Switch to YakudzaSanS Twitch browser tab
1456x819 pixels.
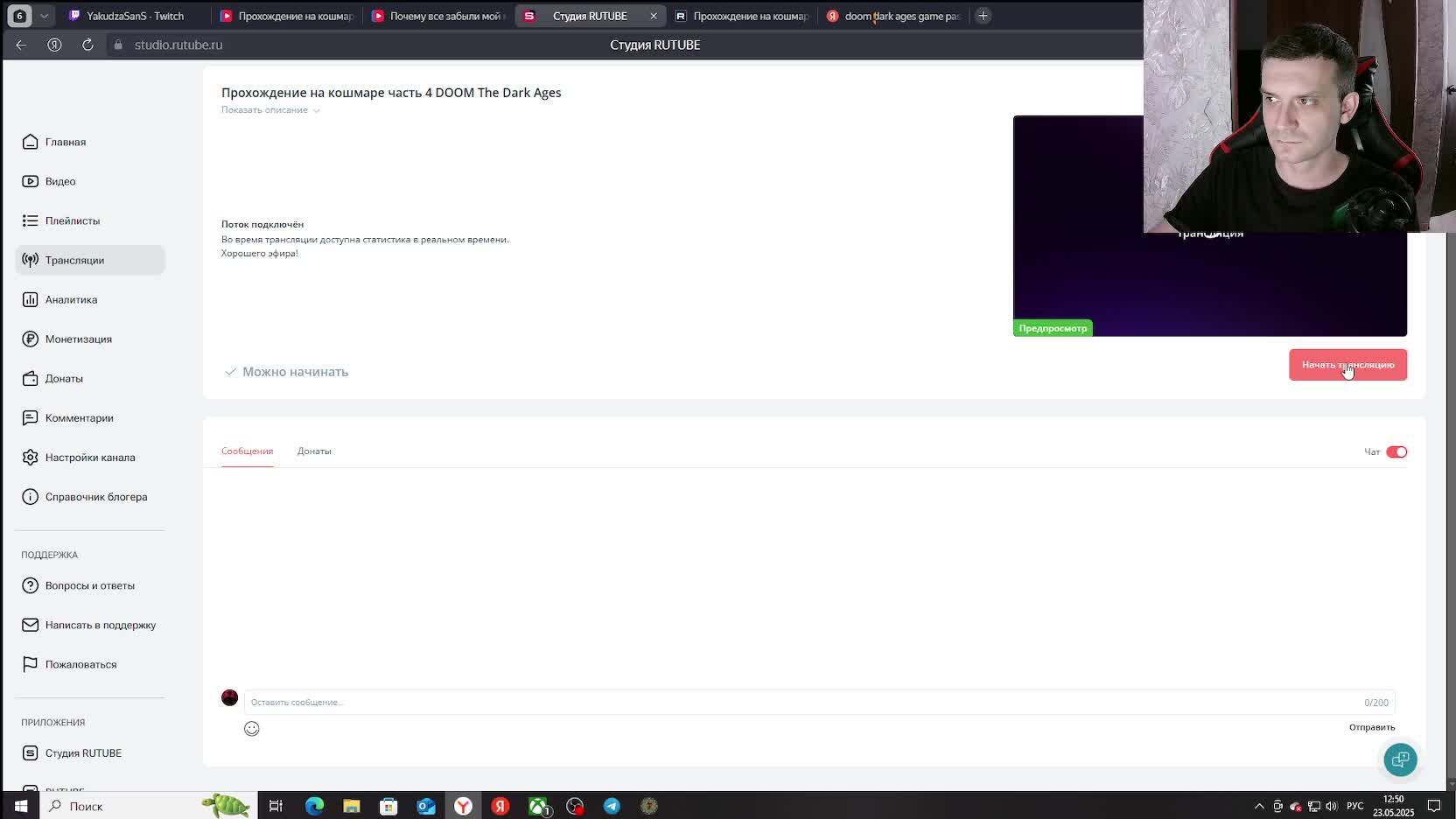point(133,16)
